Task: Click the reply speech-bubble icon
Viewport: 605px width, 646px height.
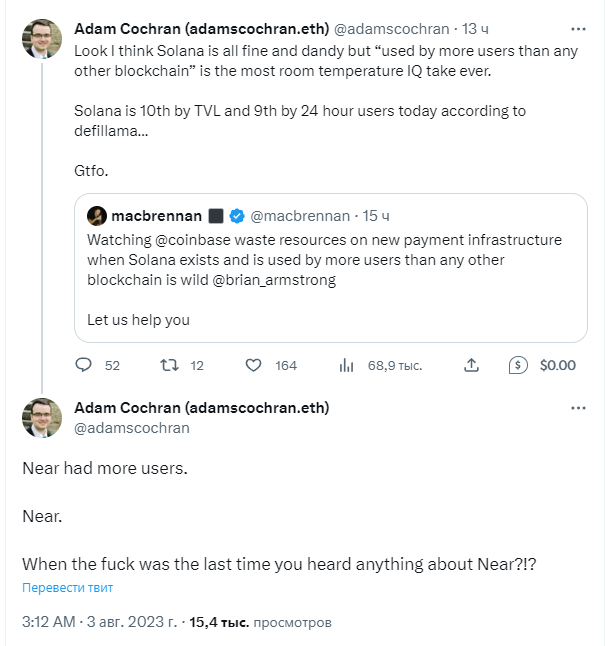Action: click(83, 365)
